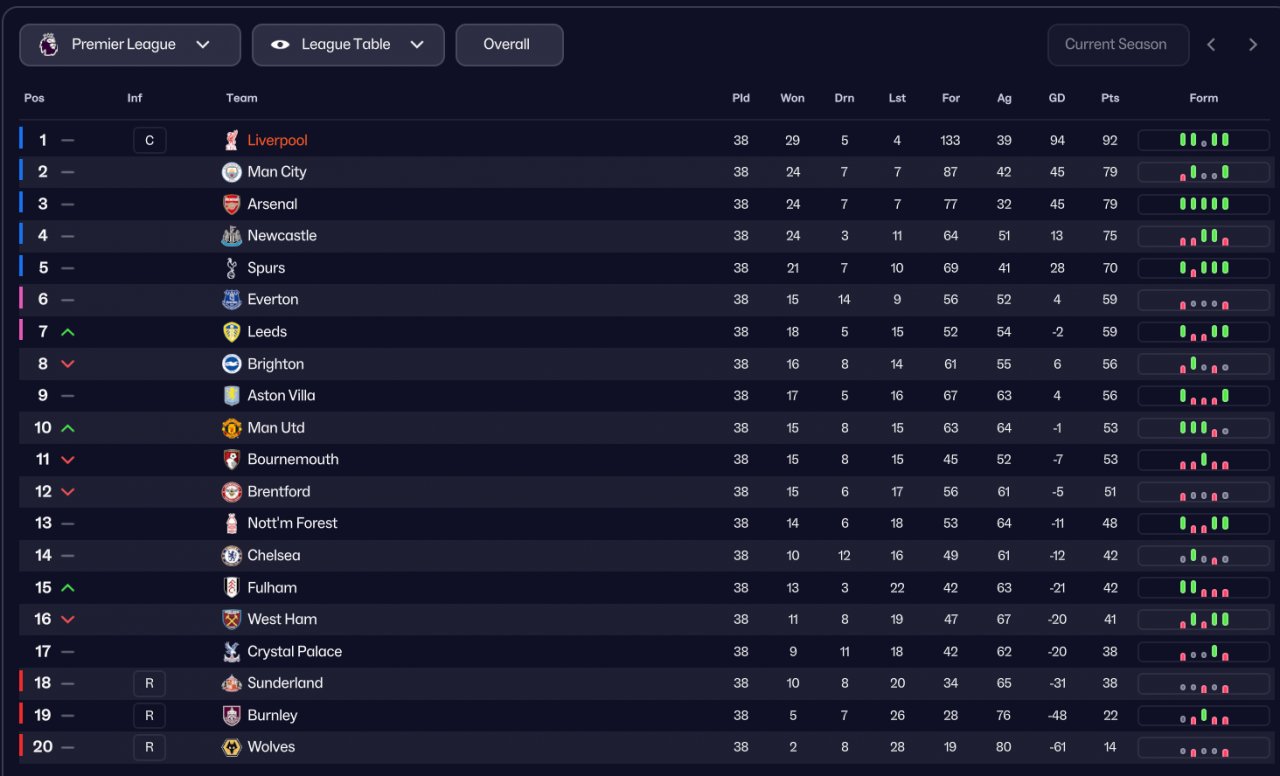The height and width of the screenshot is (776, 1280).
Task: Click the Form bar for Arsenal
Action: pos(1203,204)
